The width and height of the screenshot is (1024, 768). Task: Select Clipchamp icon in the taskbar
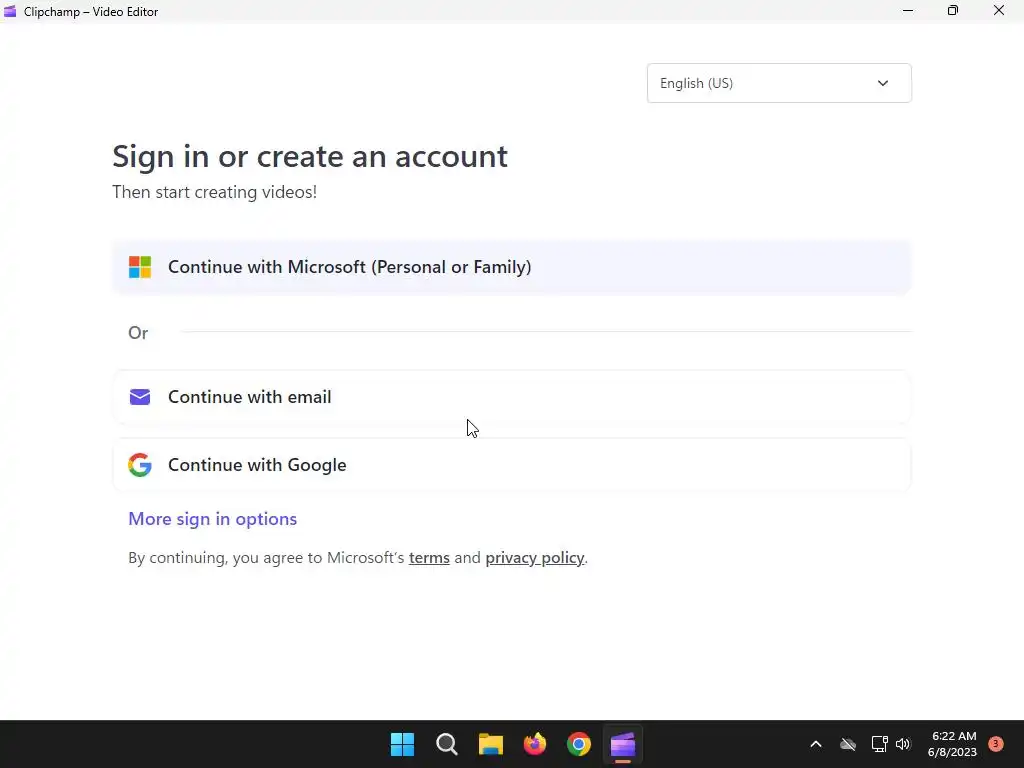coord(623,744)
